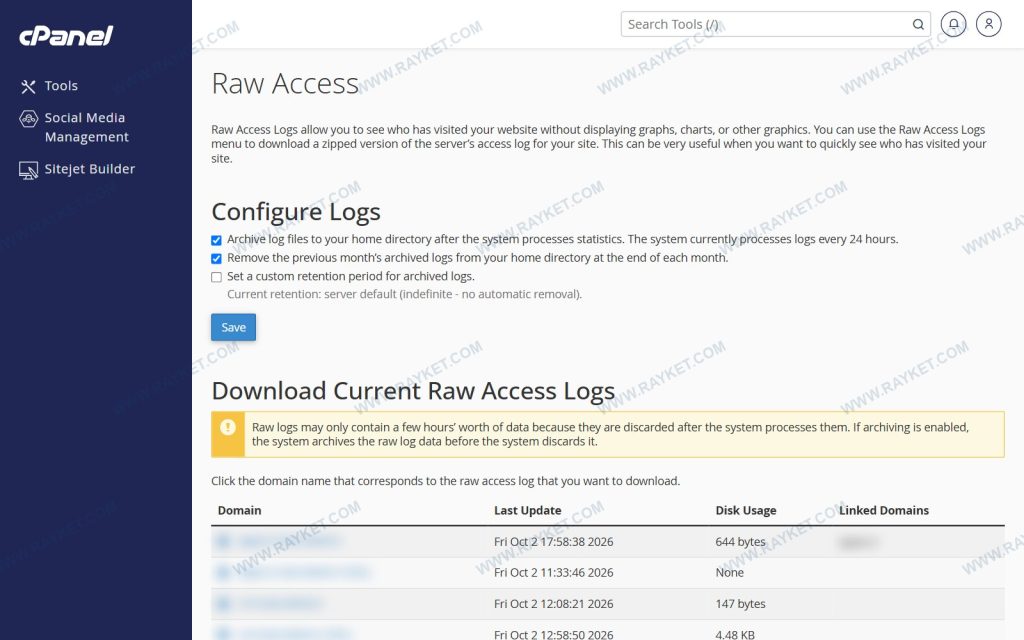
Task: Select the '644 bytes' disk usage cell
Action: (x=741, y=541)
